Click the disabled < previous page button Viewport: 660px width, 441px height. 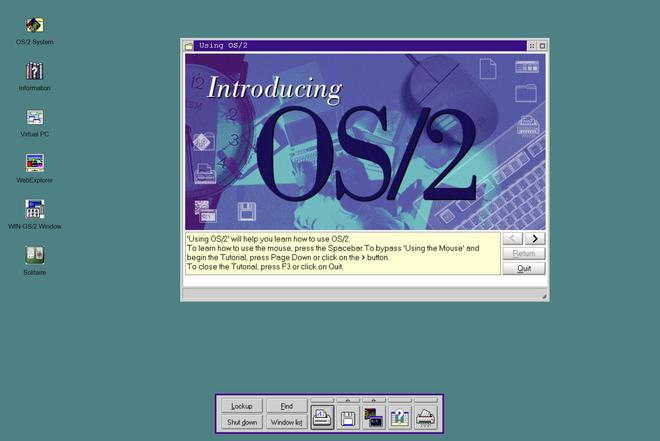click(x=513, y=239)
